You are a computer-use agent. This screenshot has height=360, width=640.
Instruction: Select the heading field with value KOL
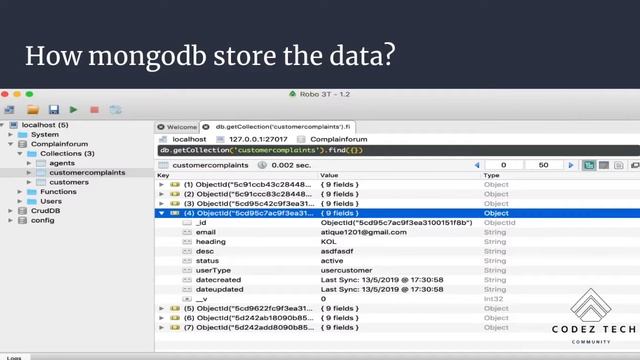point(397,242)
